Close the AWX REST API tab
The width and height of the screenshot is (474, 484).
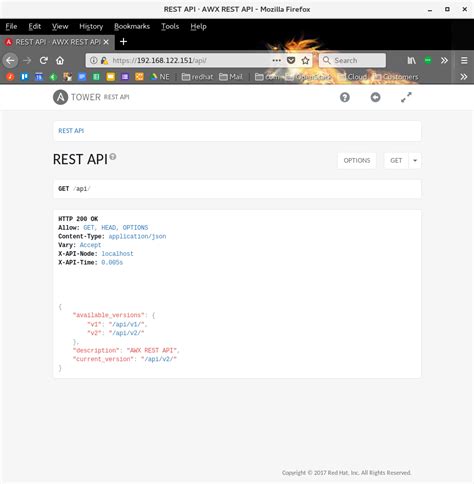(106, 42)
